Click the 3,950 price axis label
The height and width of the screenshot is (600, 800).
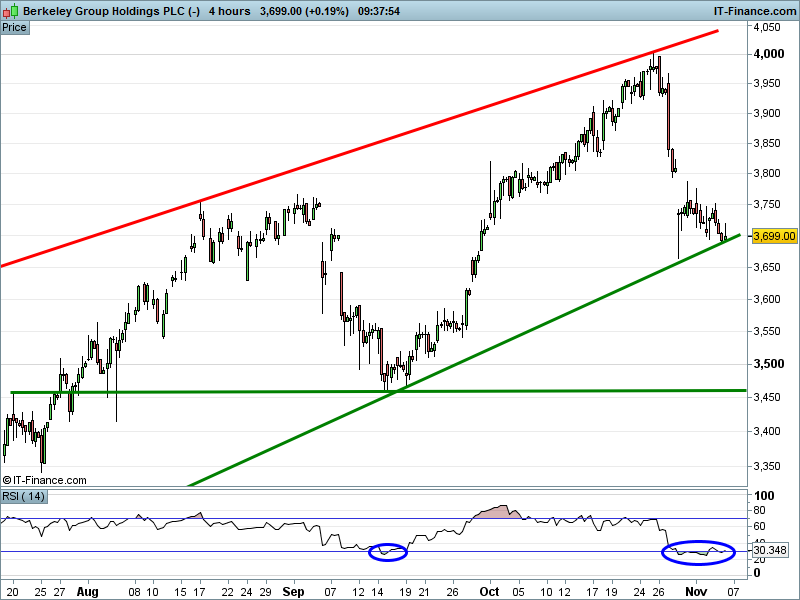pyautogui.click(x=767, y=83)
